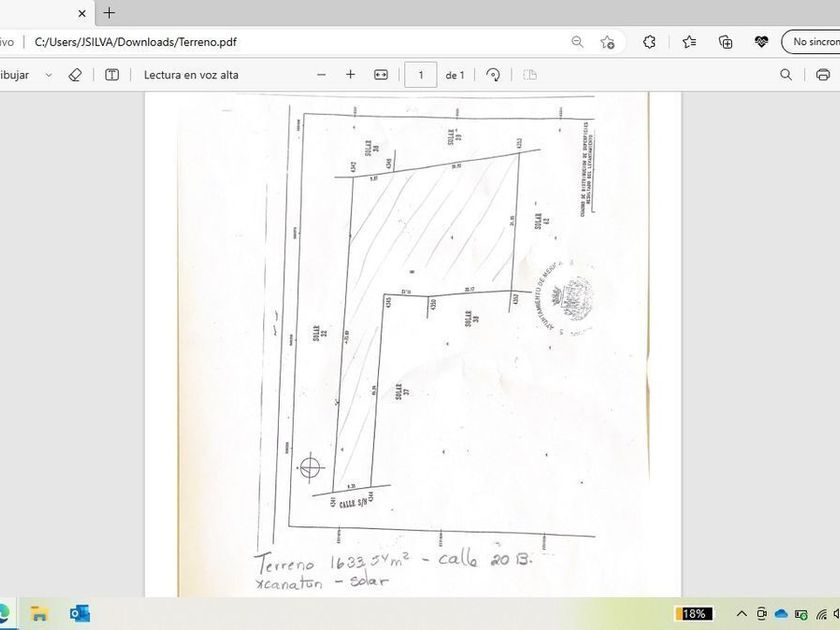Click the Wi-Fi network tray icon

point(821,614)
